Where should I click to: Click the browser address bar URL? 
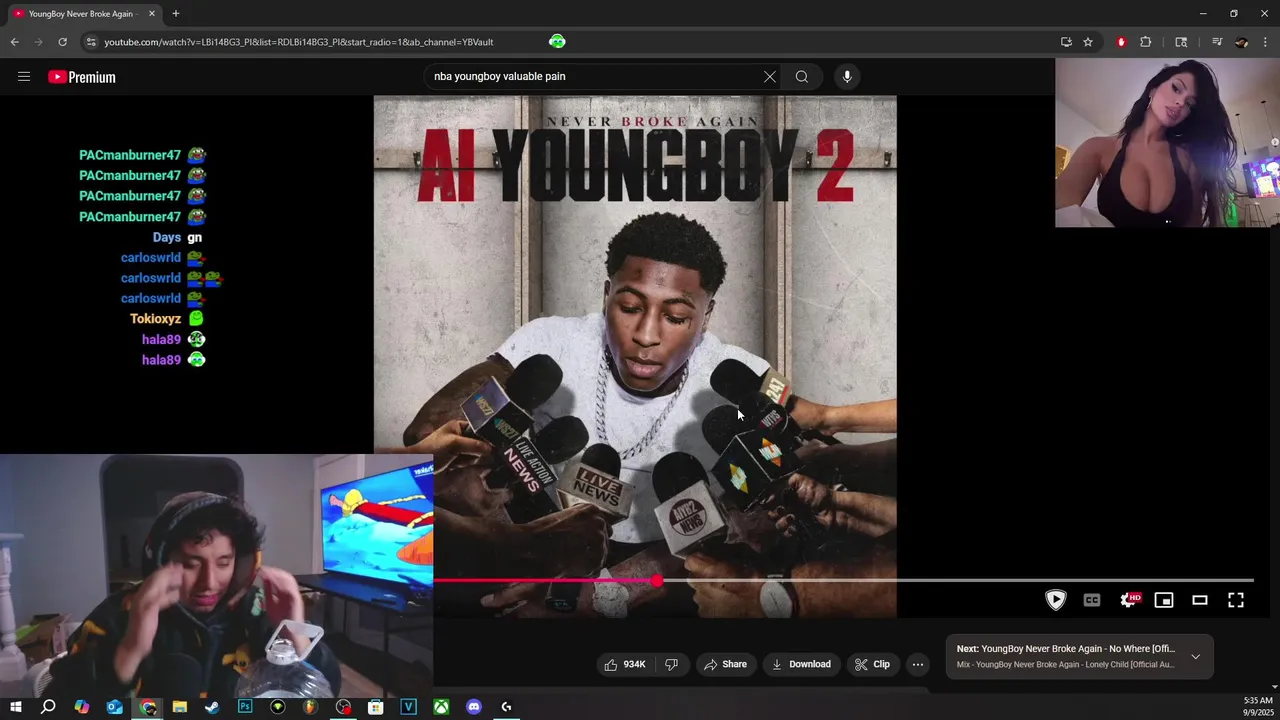coord(299,42)
